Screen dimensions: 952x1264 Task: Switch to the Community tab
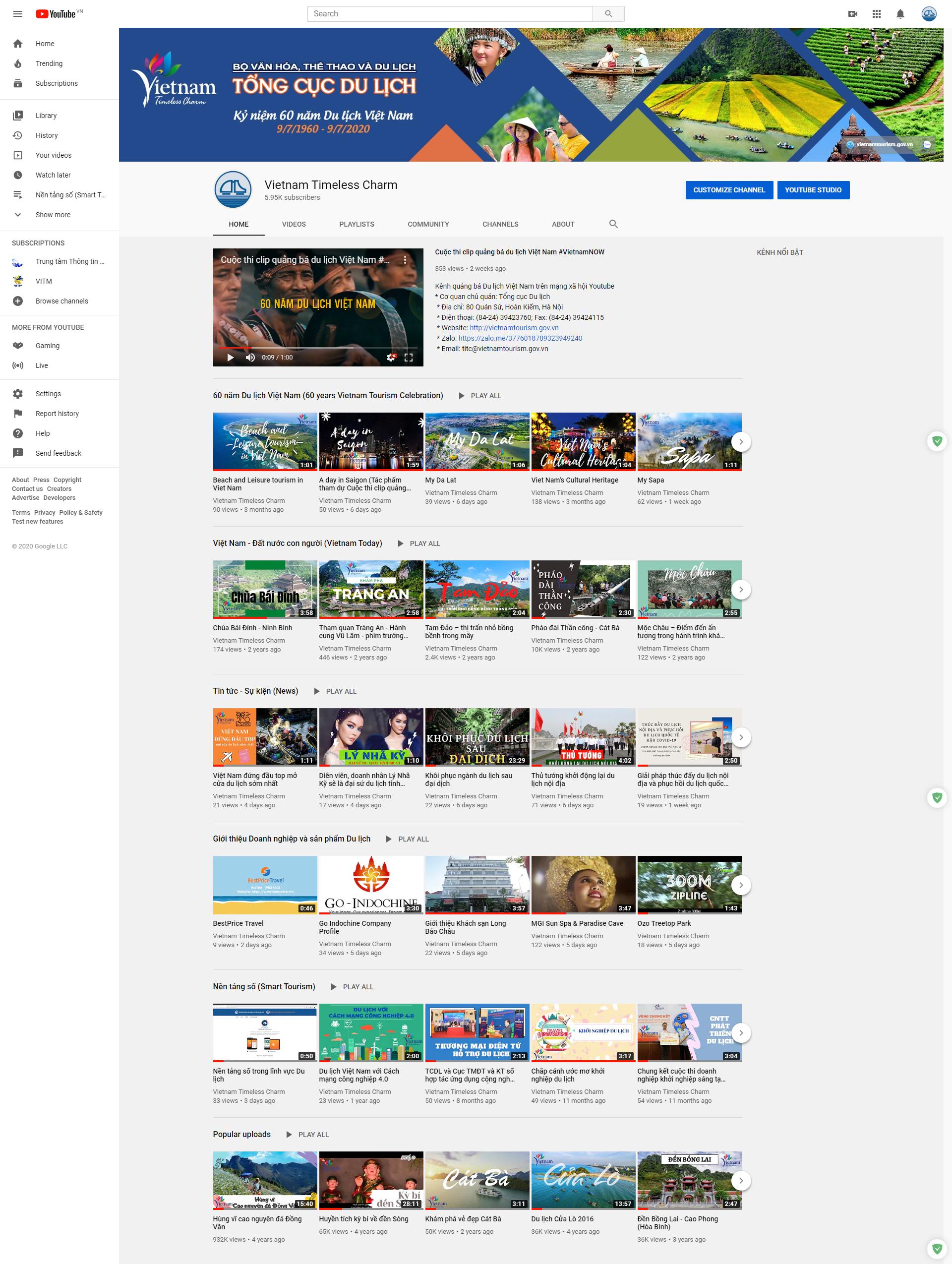[x=428, y=224]
